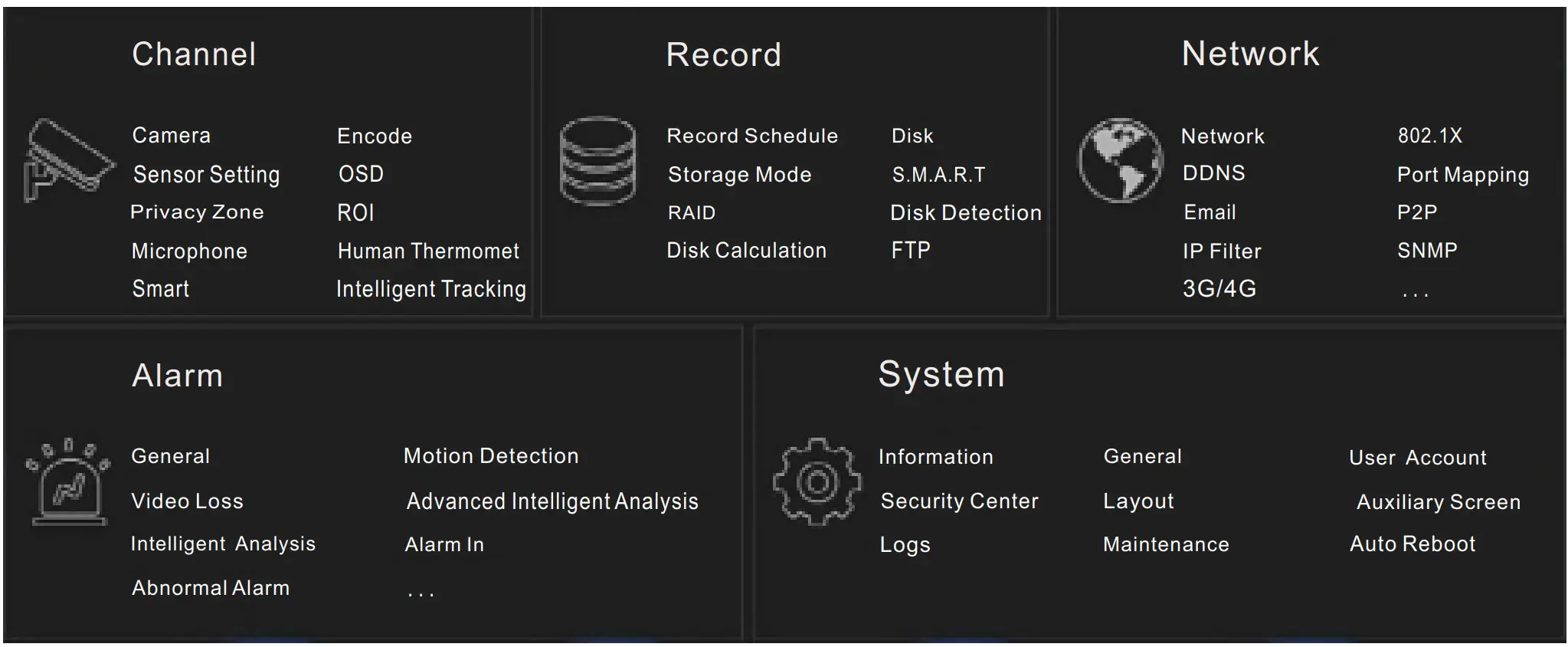This screenshot has height=647, width=1568.
Task: Click the siren Alarm icon
Action: coord(69,482)
